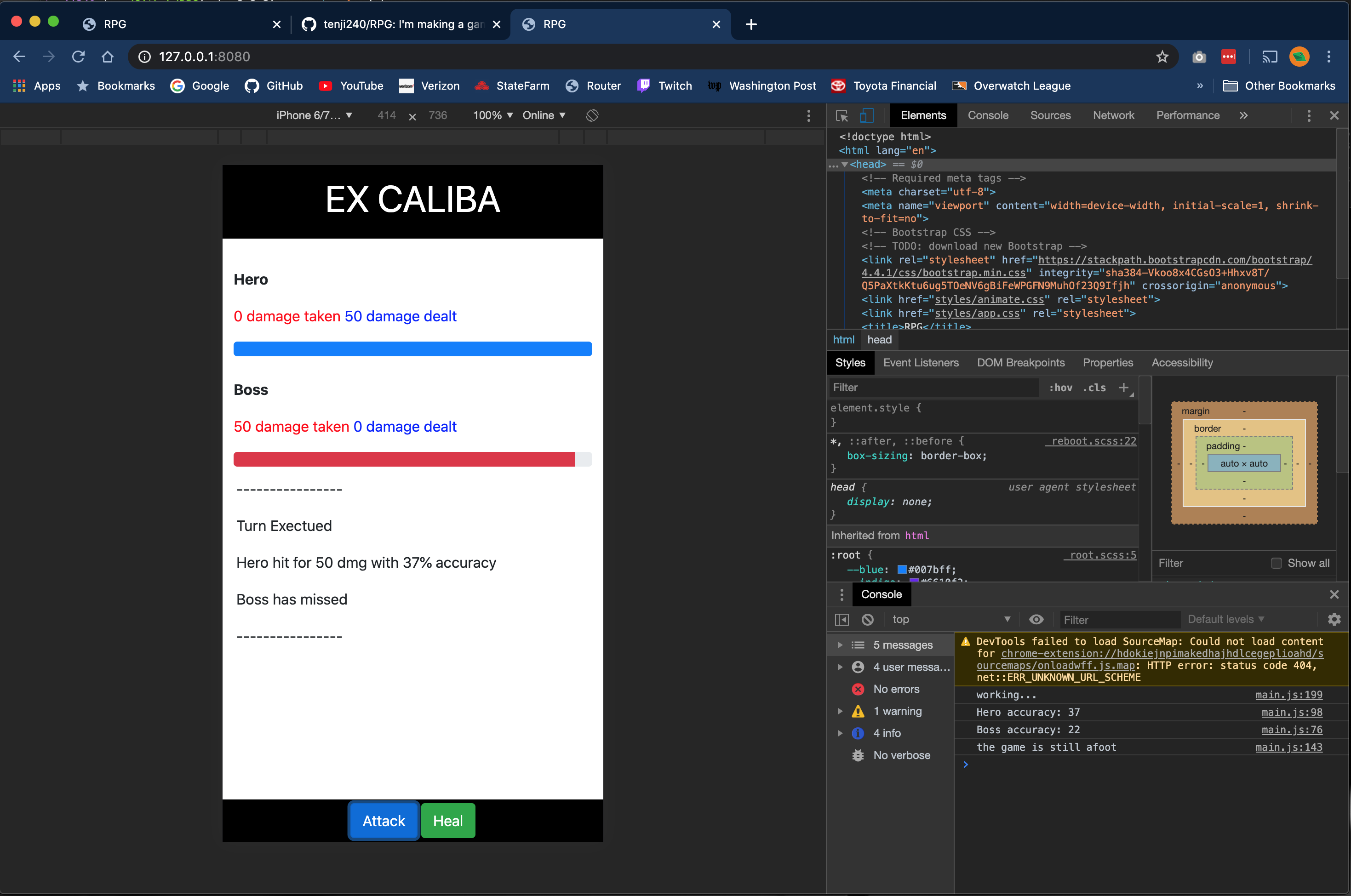Open the Event Listeners tab
This screenshot has width=1351, height=896.
coord(921,363)
